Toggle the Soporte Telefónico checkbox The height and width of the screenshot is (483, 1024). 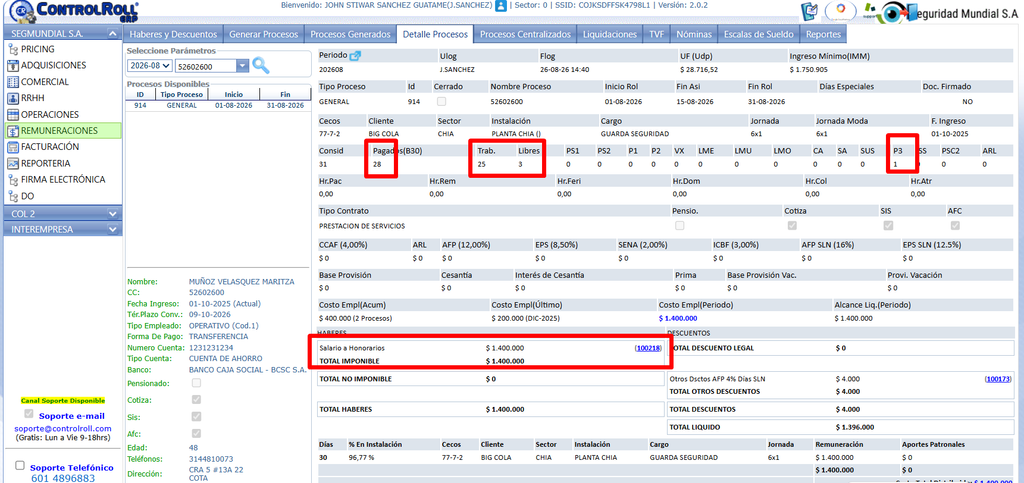point(20,465)
